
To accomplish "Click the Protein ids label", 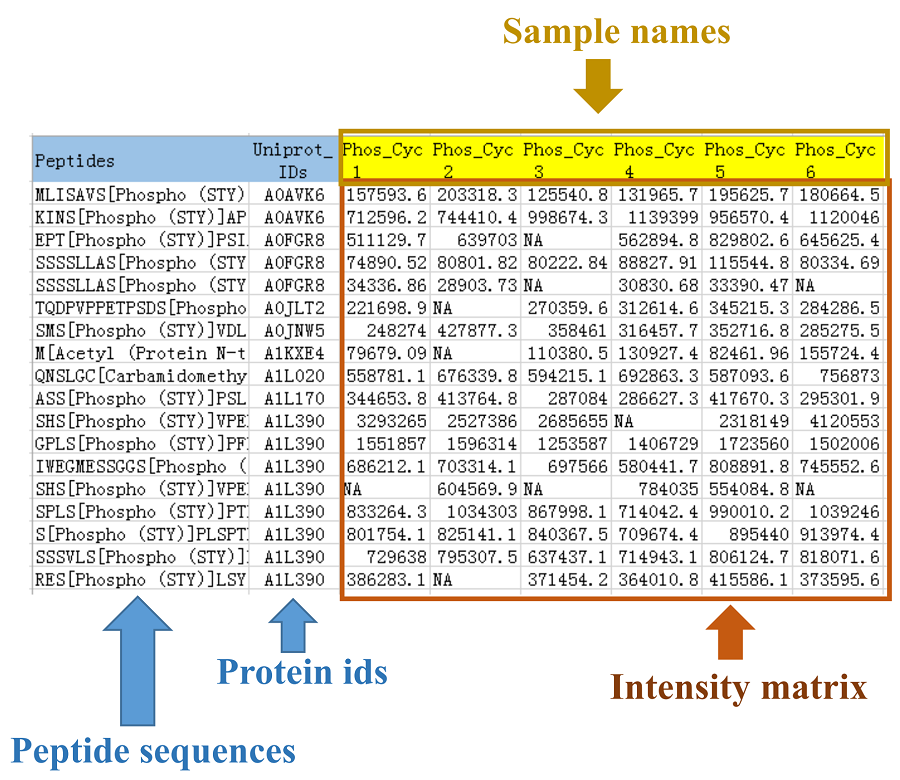I will [302, 673].
